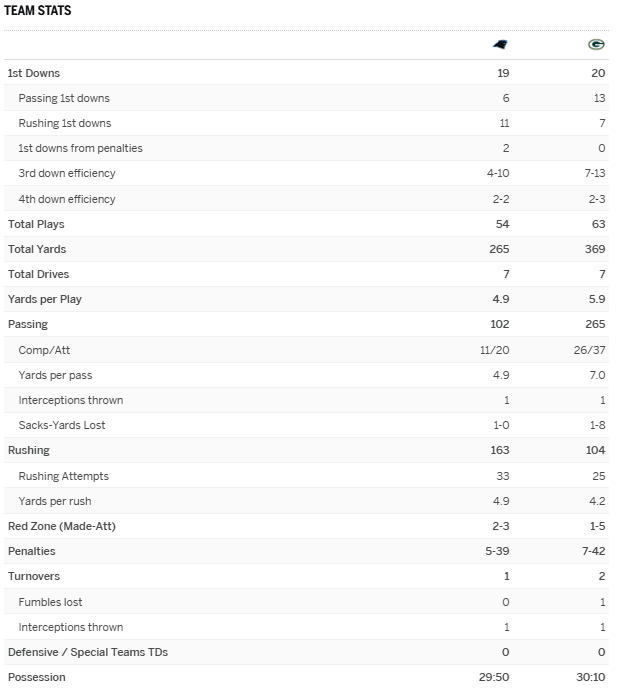The width and height of the screenshot is (623, 696).
Task: Click the Rushing Attempts label
Action: (x=64, y=476)
